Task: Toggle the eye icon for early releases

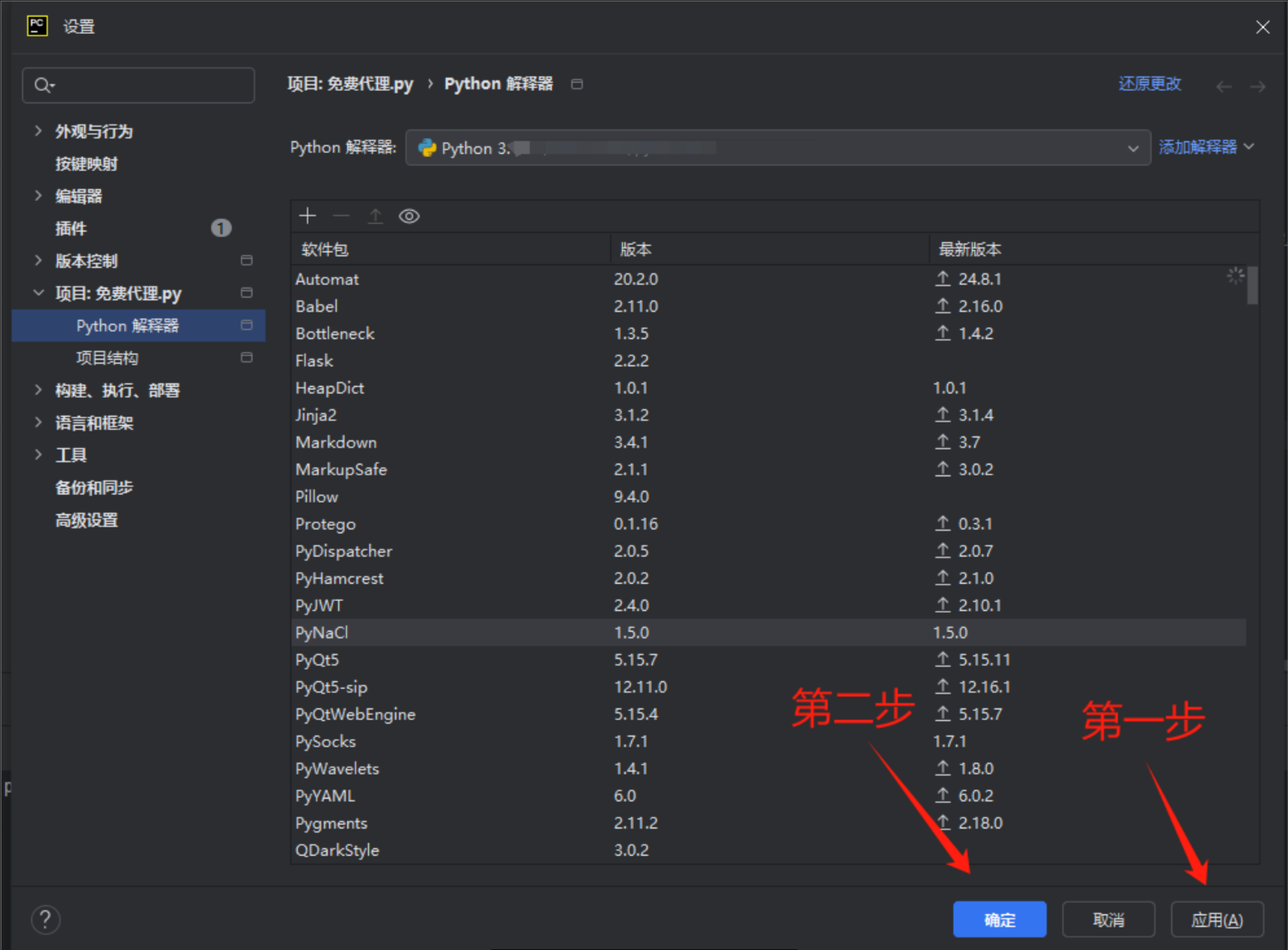Action: (x=409, y=216)
